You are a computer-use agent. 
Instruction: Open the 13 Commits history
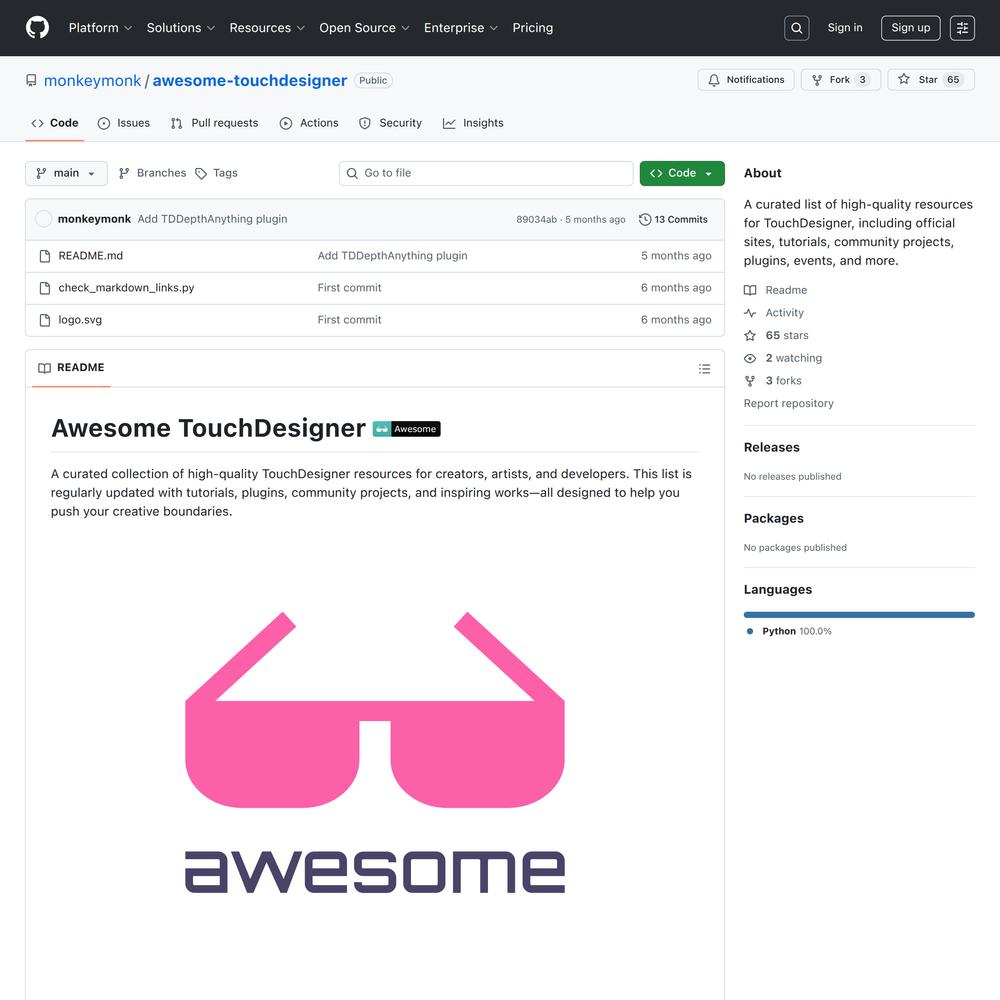(x=673, y=219)
